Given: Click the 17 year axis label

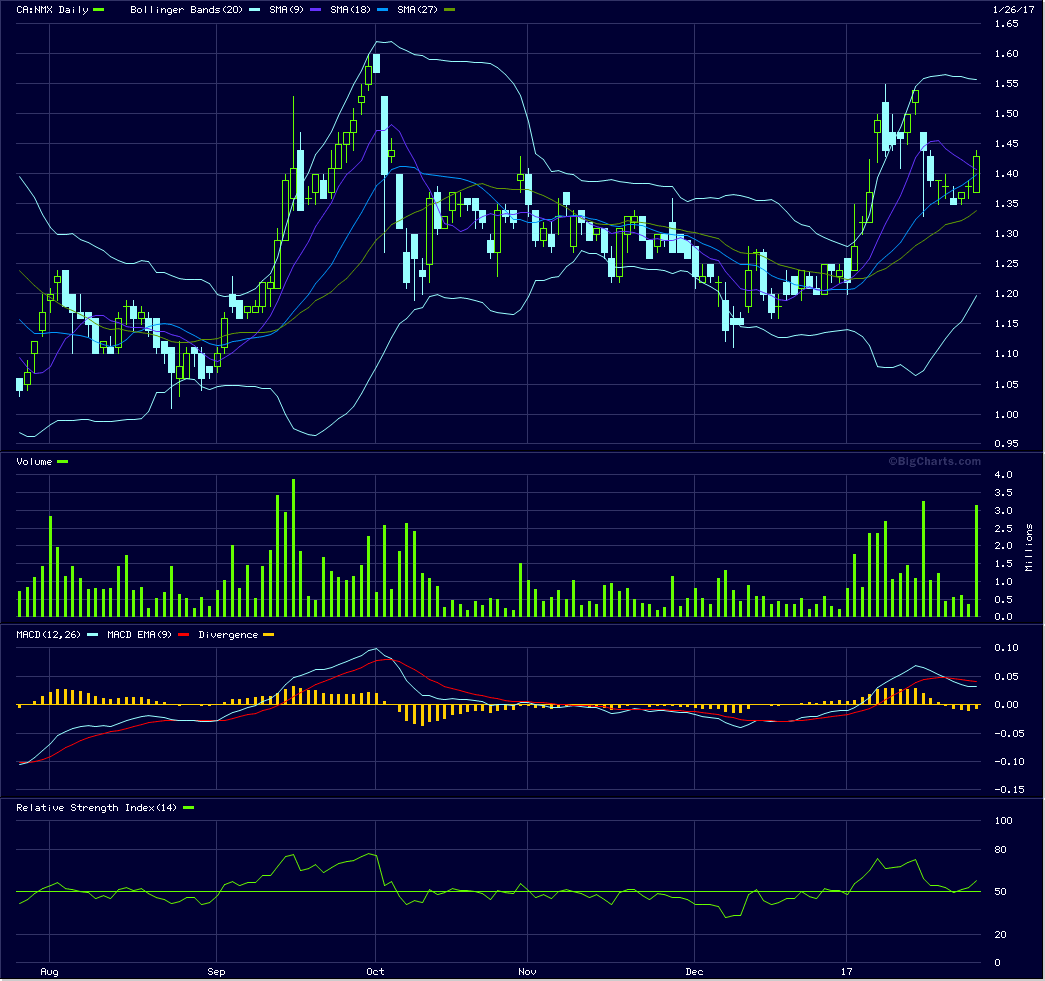Looking at the screenshot, I should point(846,972).
